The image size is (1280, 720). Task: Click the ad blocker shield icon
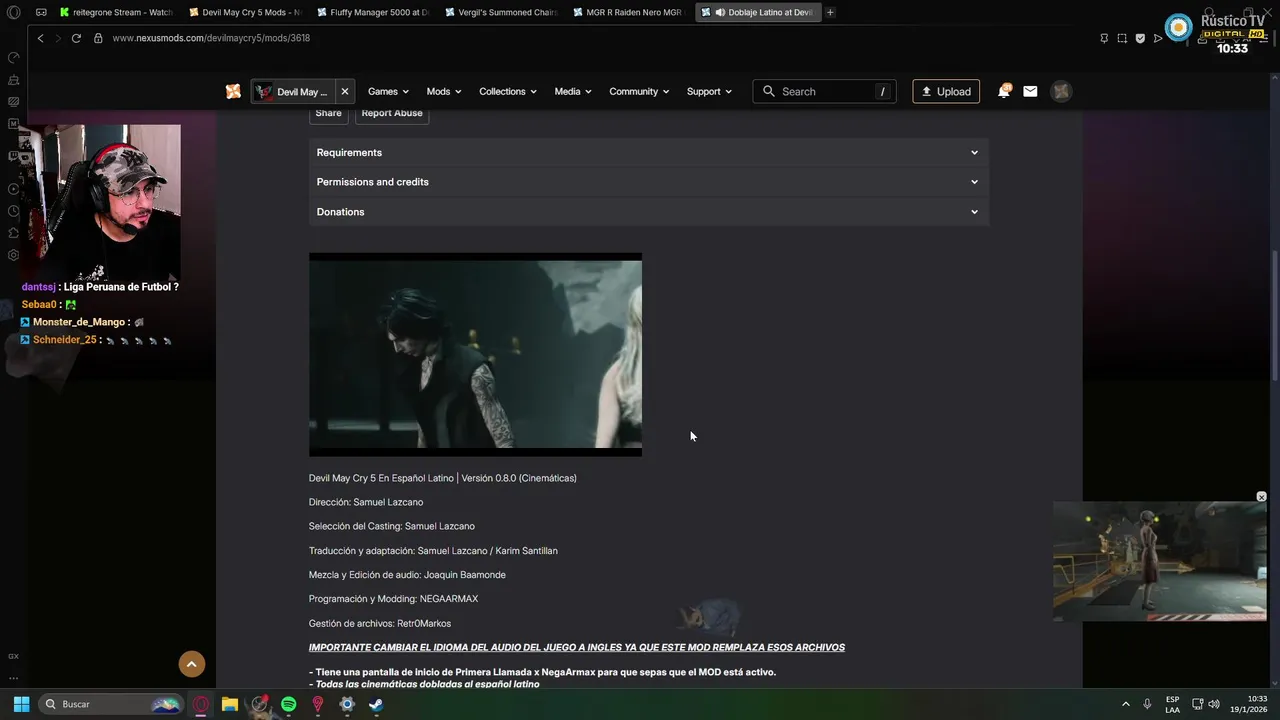pos(1140,38)
